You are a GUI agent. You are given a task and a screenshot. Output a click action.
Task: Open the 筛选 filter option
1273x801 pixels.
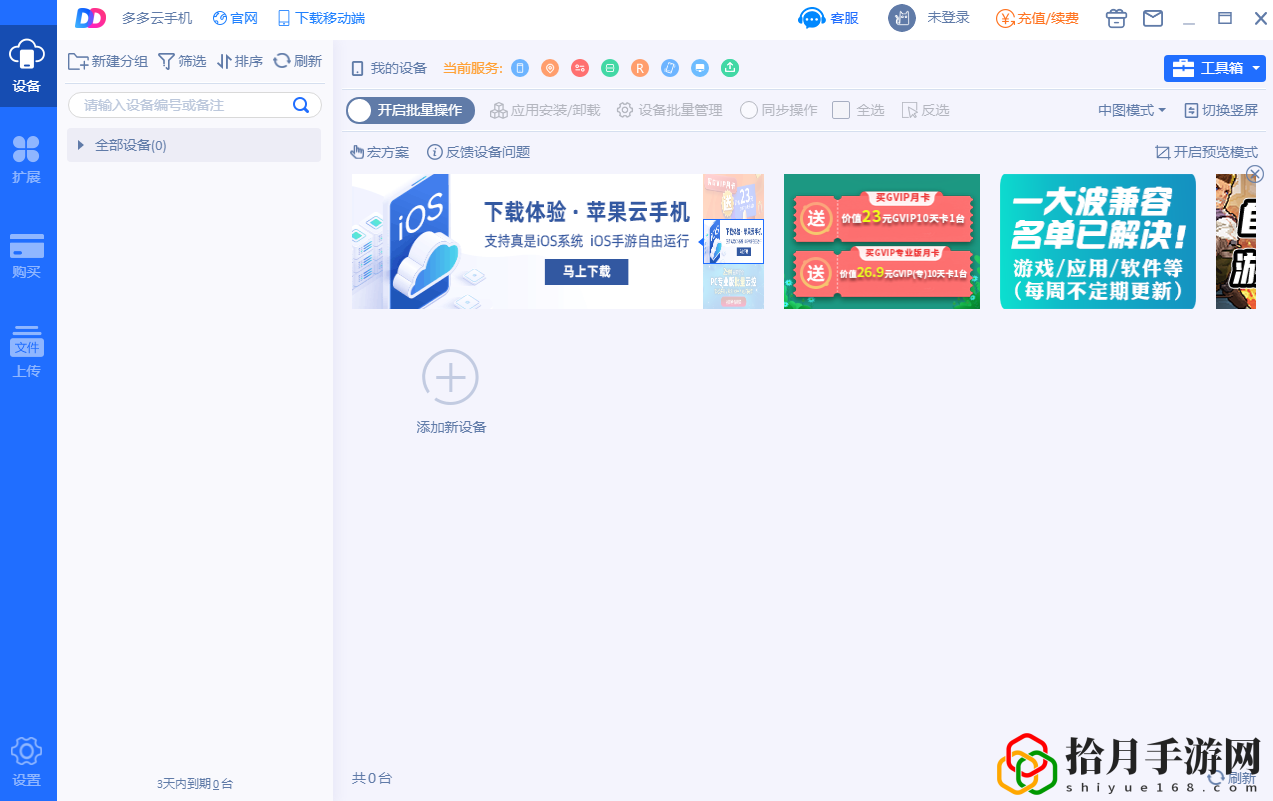click(182, 61)
